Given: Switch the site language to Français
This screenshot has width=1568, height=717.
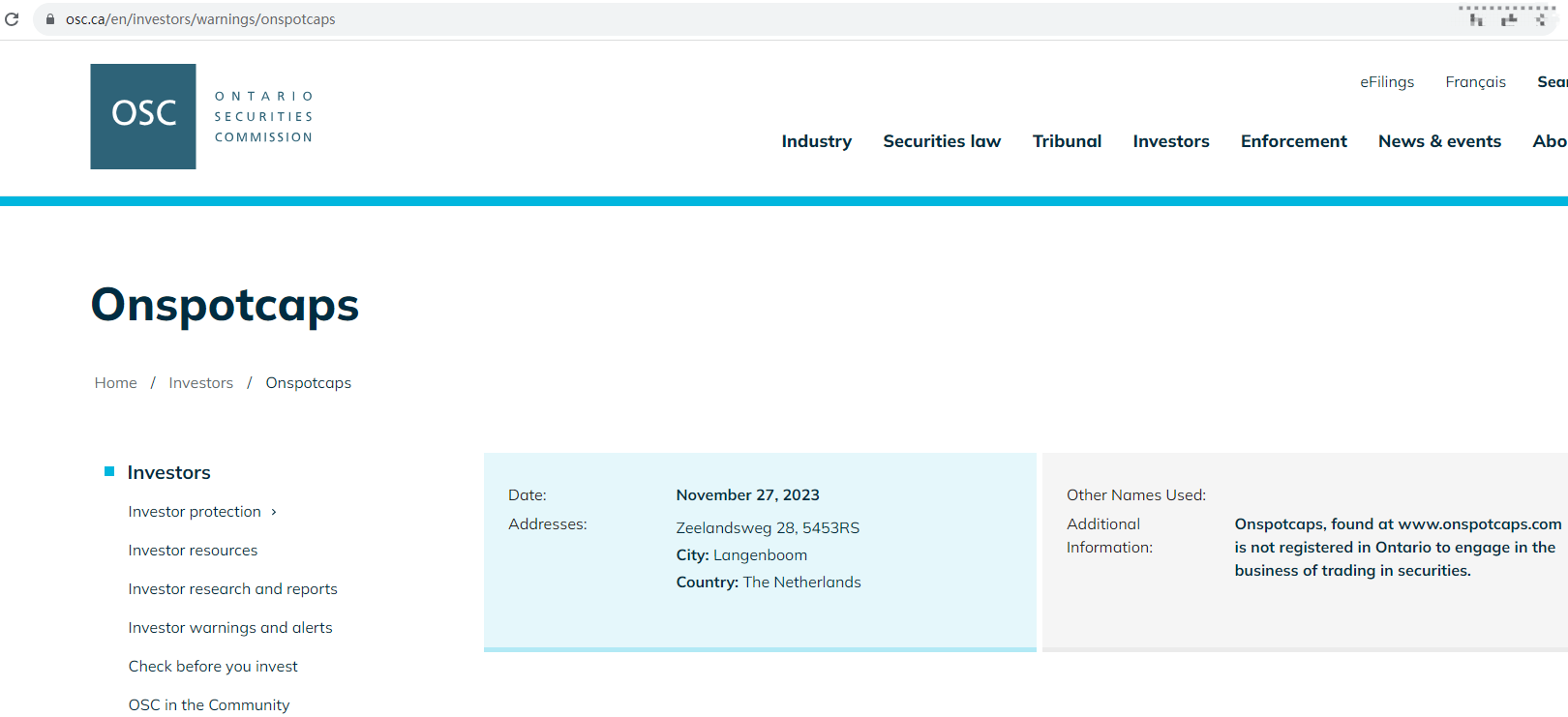Looking at the screenshot, I should point(1475,82).
